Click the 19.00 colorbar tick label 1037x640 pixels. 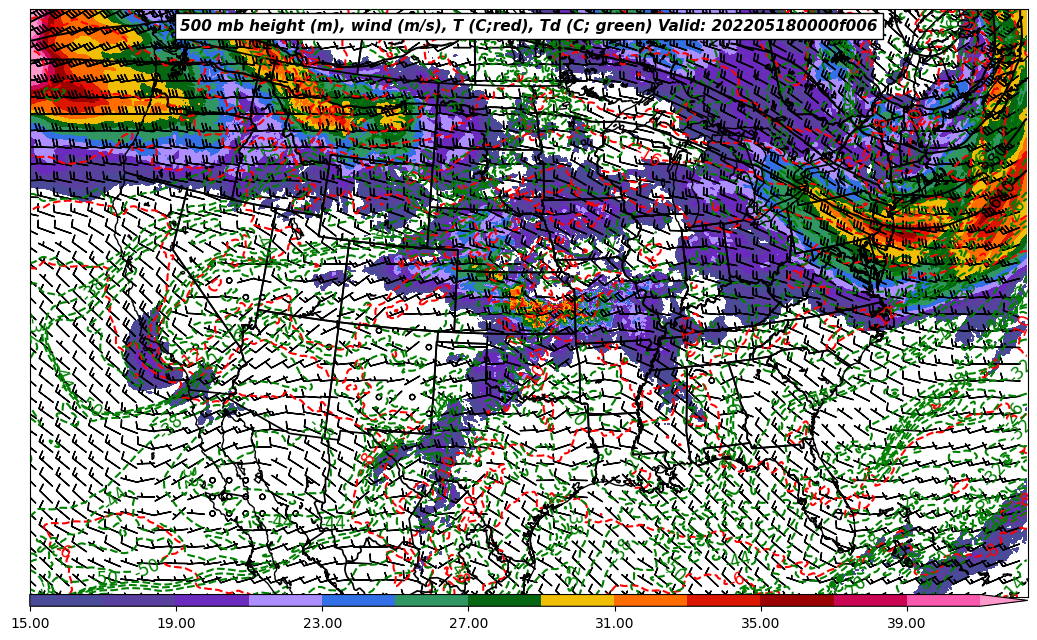(176, 623)
